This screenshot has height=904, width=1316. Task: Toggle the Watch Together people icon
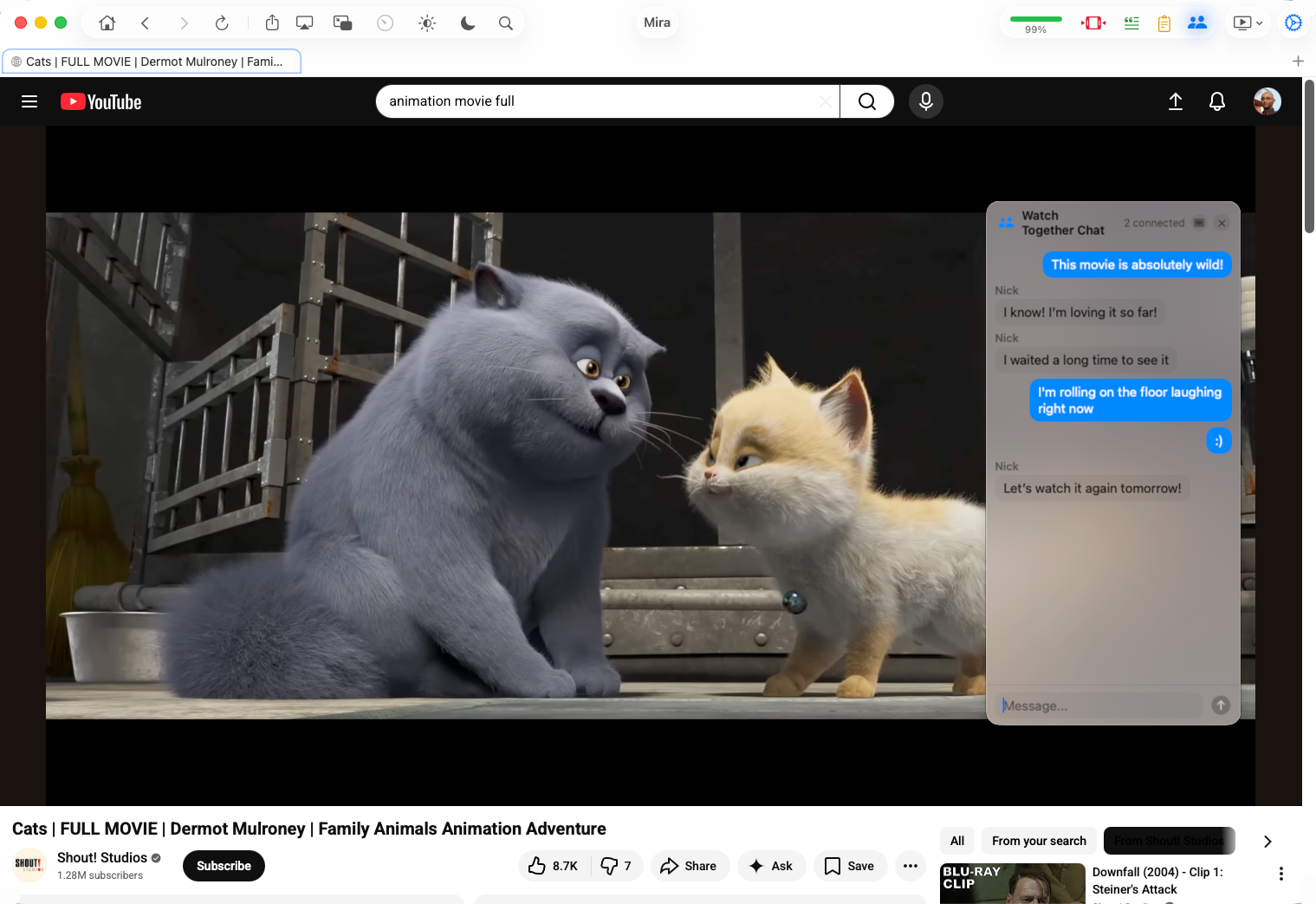(1197, 23)
